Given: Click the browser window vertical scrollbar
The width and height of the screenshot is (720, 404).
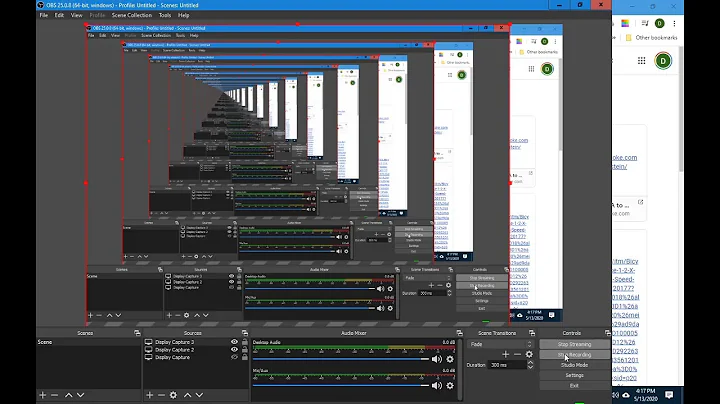Looking at the screenshot, I should [x=681, y=110].
